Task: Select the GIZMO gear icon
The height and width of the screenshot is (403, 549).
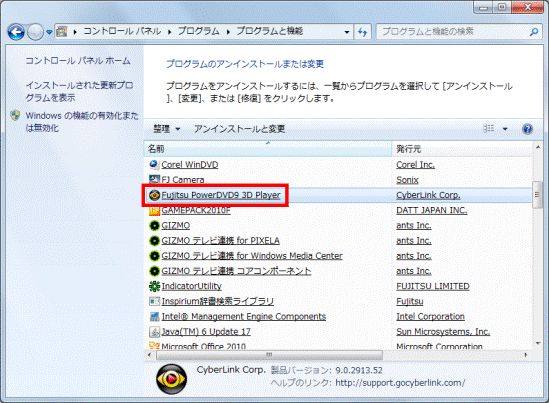Action: [x=154, y=225]
